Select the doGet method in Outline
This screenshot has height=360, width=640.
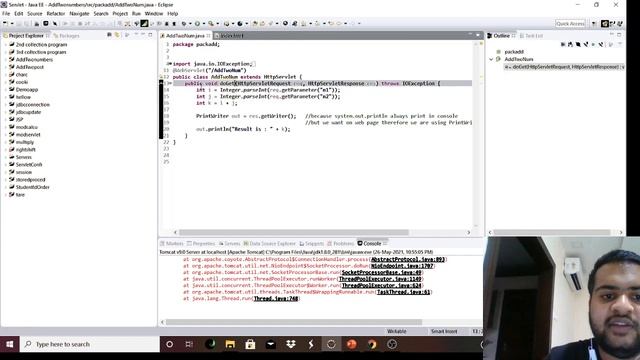(x=564, y=67)
